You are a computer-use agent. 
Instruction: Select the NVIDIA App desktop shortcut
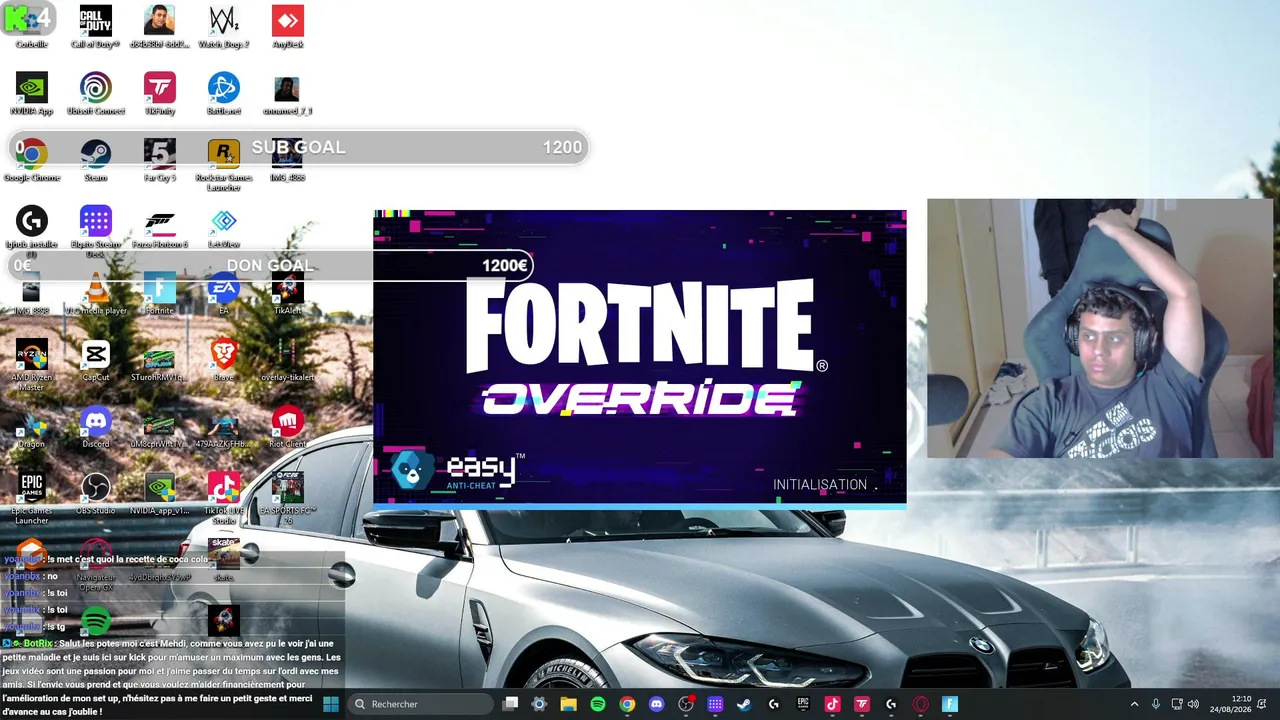point(31,94)
